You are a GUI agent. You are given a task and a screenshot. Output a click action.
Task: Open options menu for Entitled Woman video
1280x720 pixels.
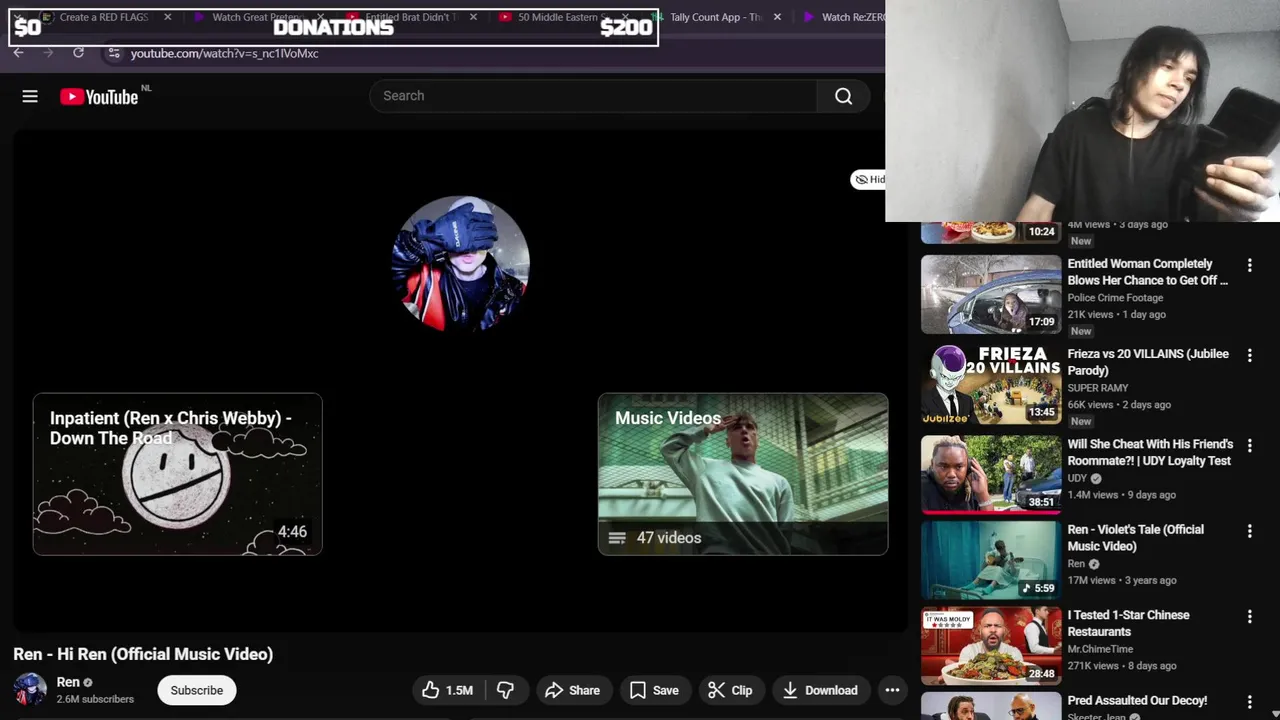[1249, 265]
